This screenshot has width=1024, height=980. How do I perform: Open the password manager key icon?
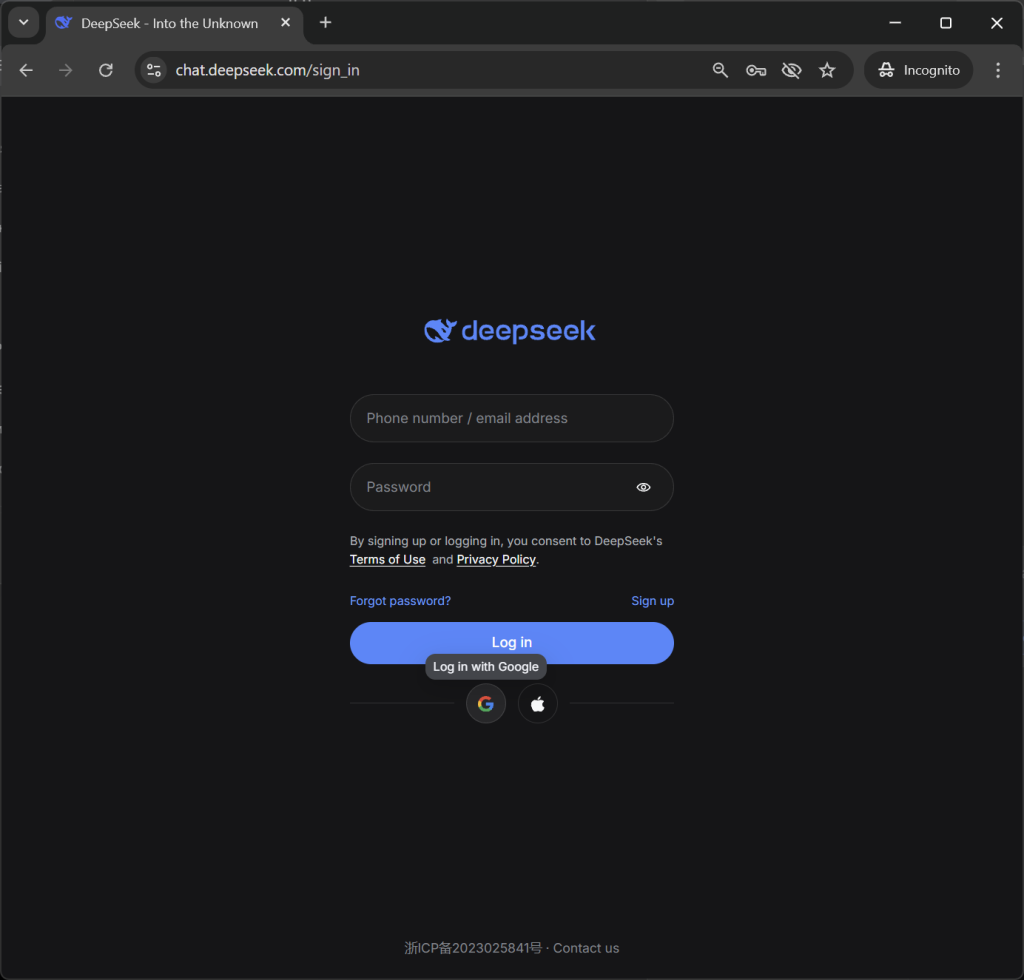[756, 70]
